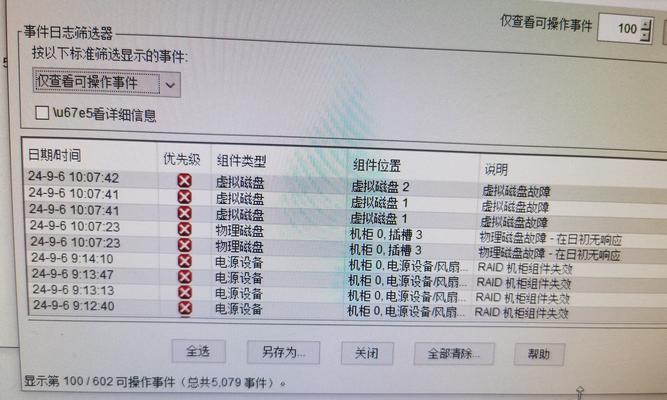Click the 另存为... button
This screenshot has height=400, width=667.
click(283, 352)
